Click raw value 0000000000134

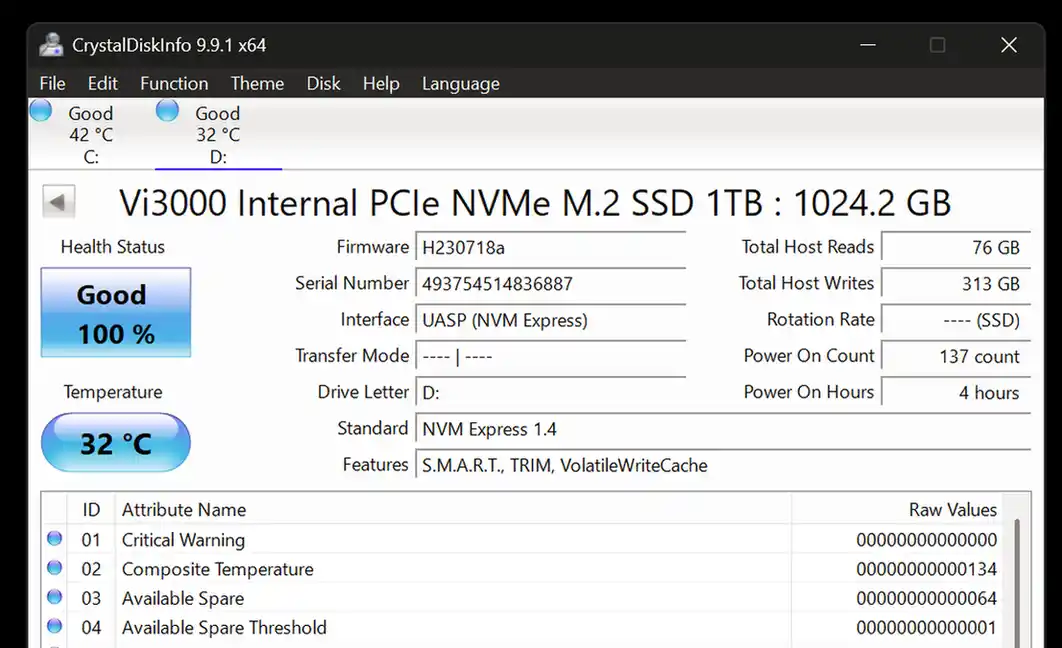(927, 569)
